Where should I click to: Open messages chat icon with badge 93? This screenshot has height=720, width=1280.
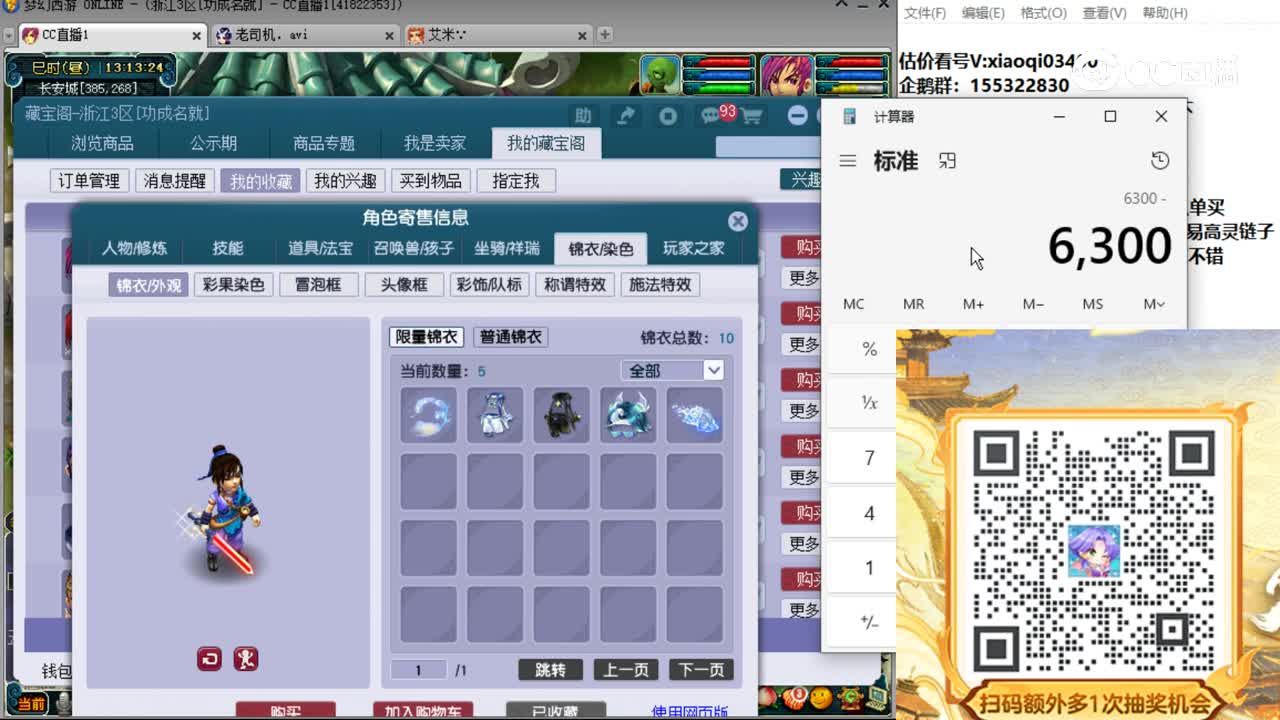coord(712,116)
